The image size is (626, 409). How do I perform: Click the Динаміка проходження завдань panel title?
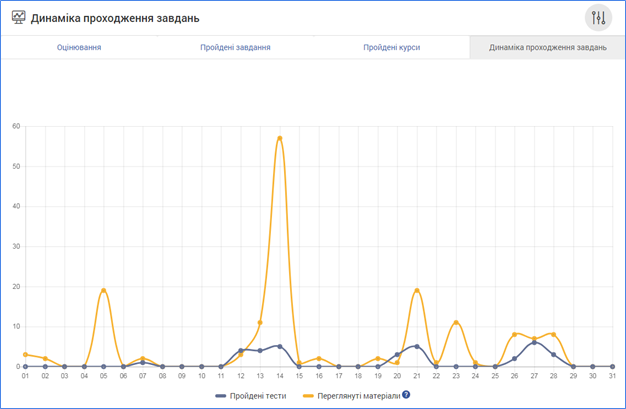pos(115,18)
